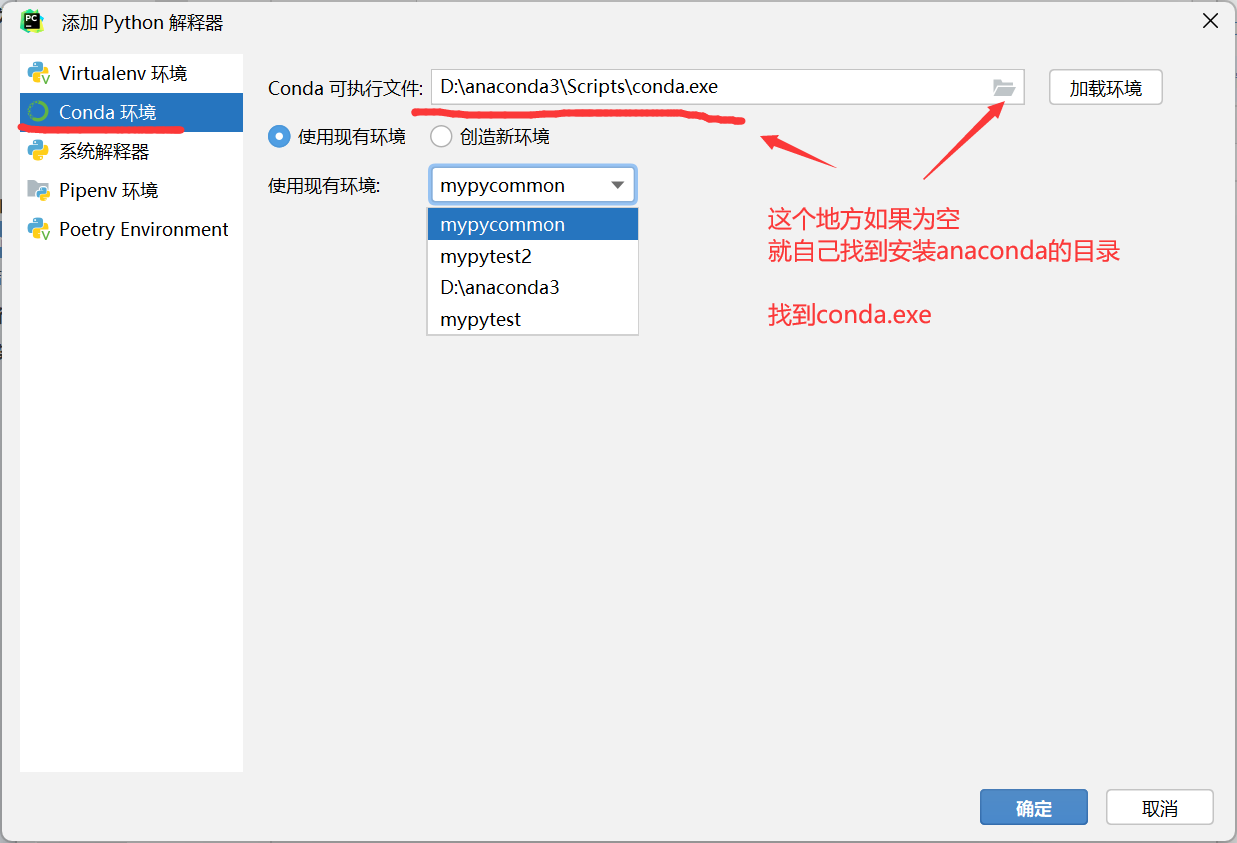
Task: Click the folder browse icon for conda executable
Action: coord(1004,88)
